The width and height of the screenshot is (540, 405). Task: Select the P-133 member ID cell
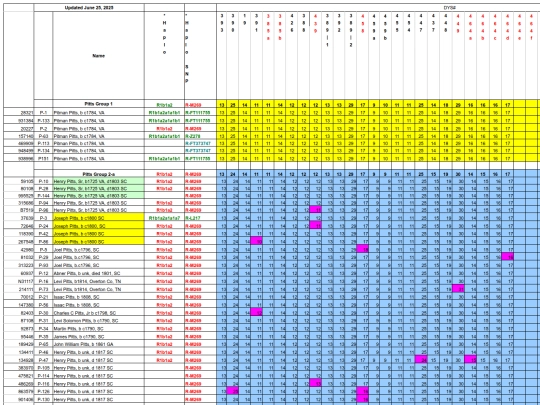[43, 120]
